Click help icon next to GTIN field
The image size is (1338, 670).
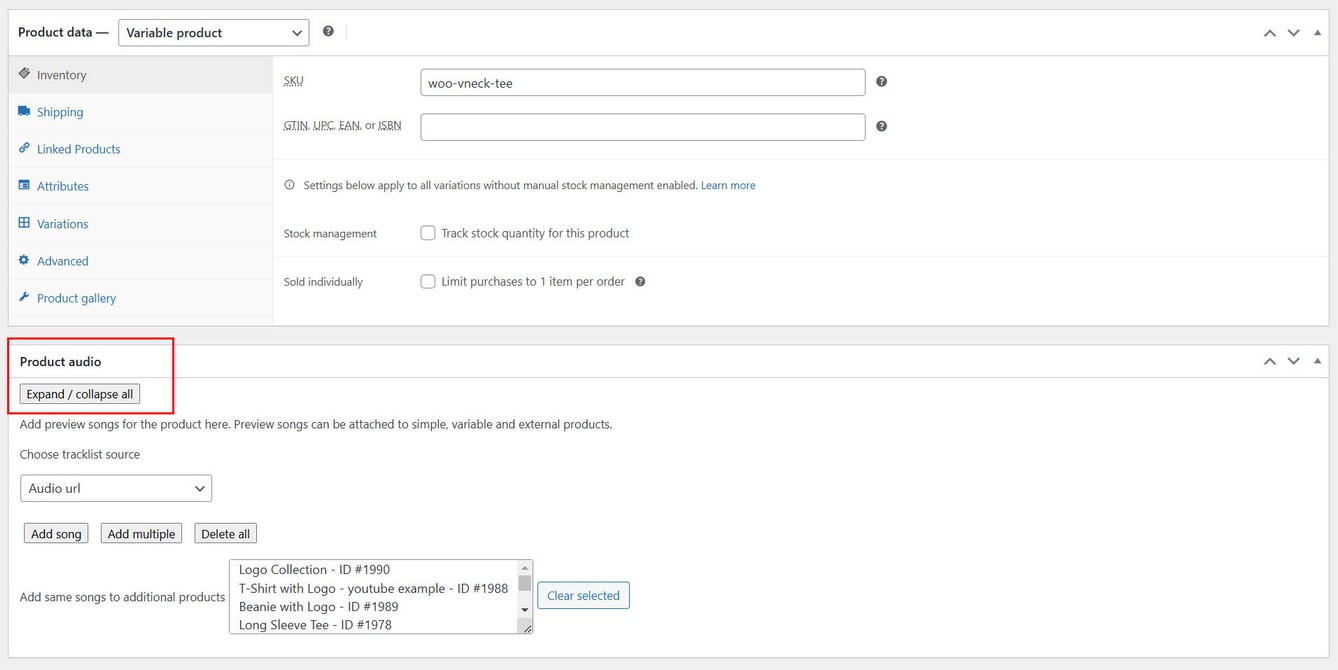pos(881,127)
